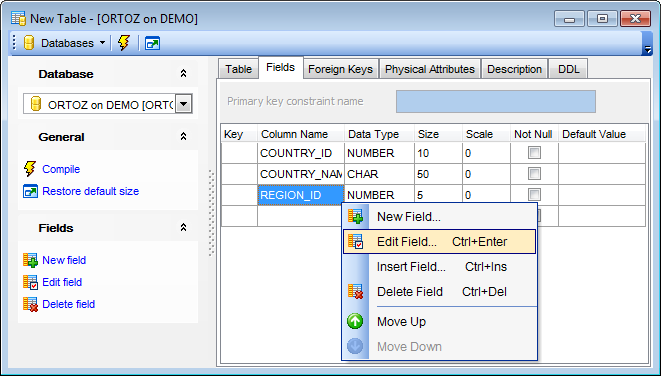Toggle Not Null for COUNTRY_ID
This screenshot has height=376, width=661.
click(x=534, y=153)
